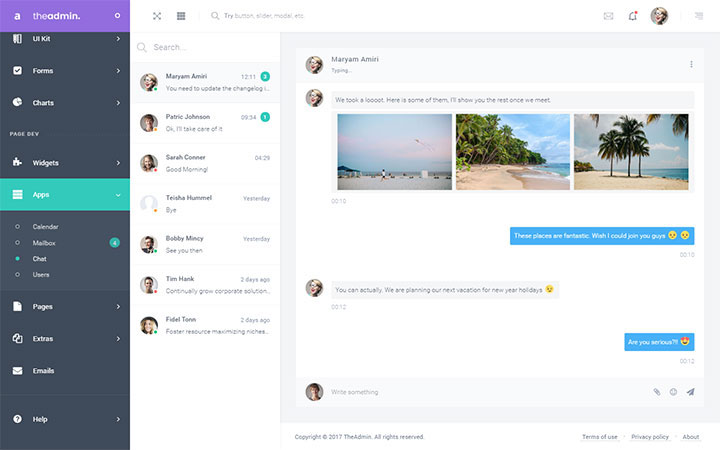The width and height of the screenshot is (720, 450).
Task: Open Patric Johnson's conversation
Action: tap(205, 123)
